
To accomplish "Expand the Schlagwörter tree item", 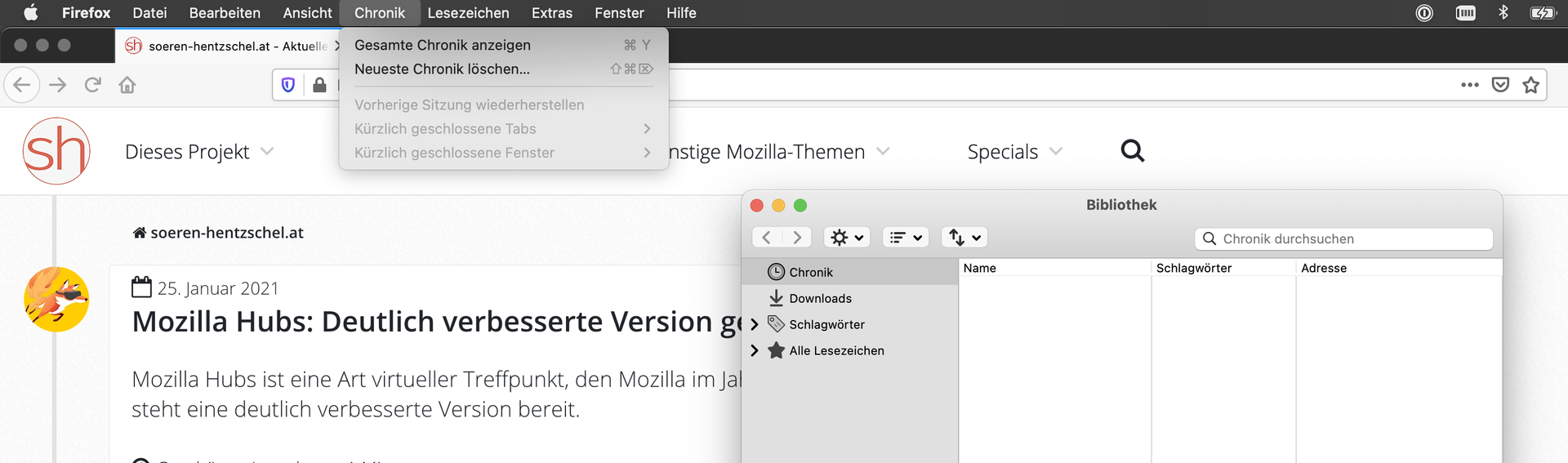I will [x=755, y=325].
